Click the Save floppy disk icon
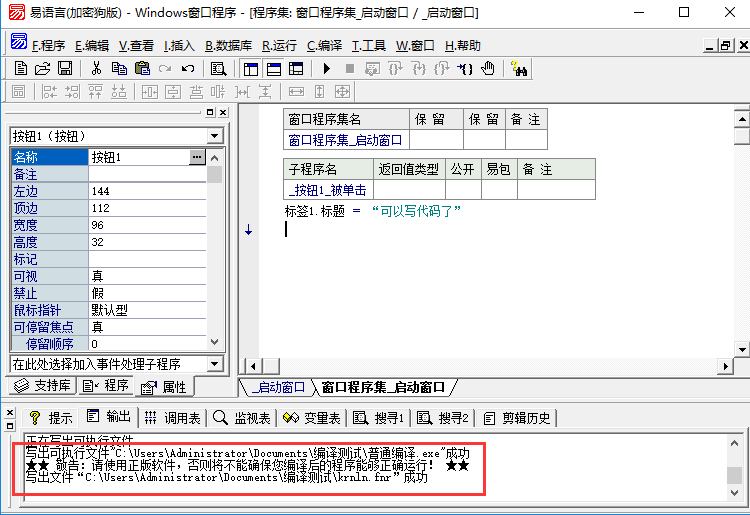 click(x=64, y=69)
